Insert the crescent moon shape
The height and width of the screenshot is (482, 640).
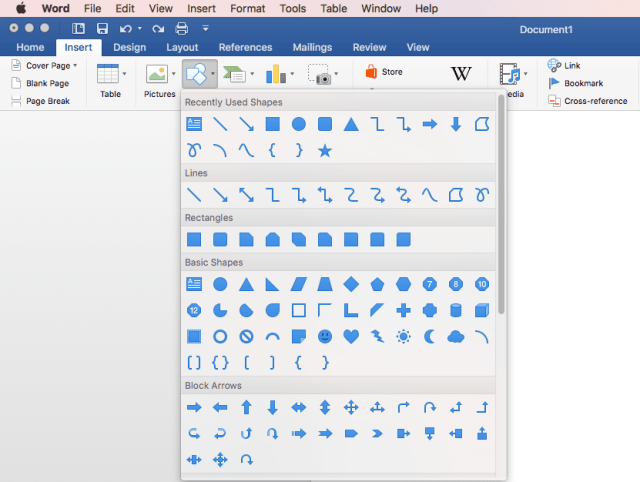click(x=429, y=336)
